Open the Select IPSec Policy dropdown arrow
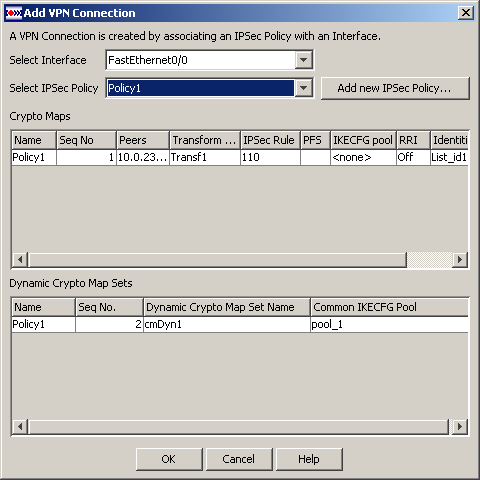Viewport: 480px width, 480px height. point(303,88)
